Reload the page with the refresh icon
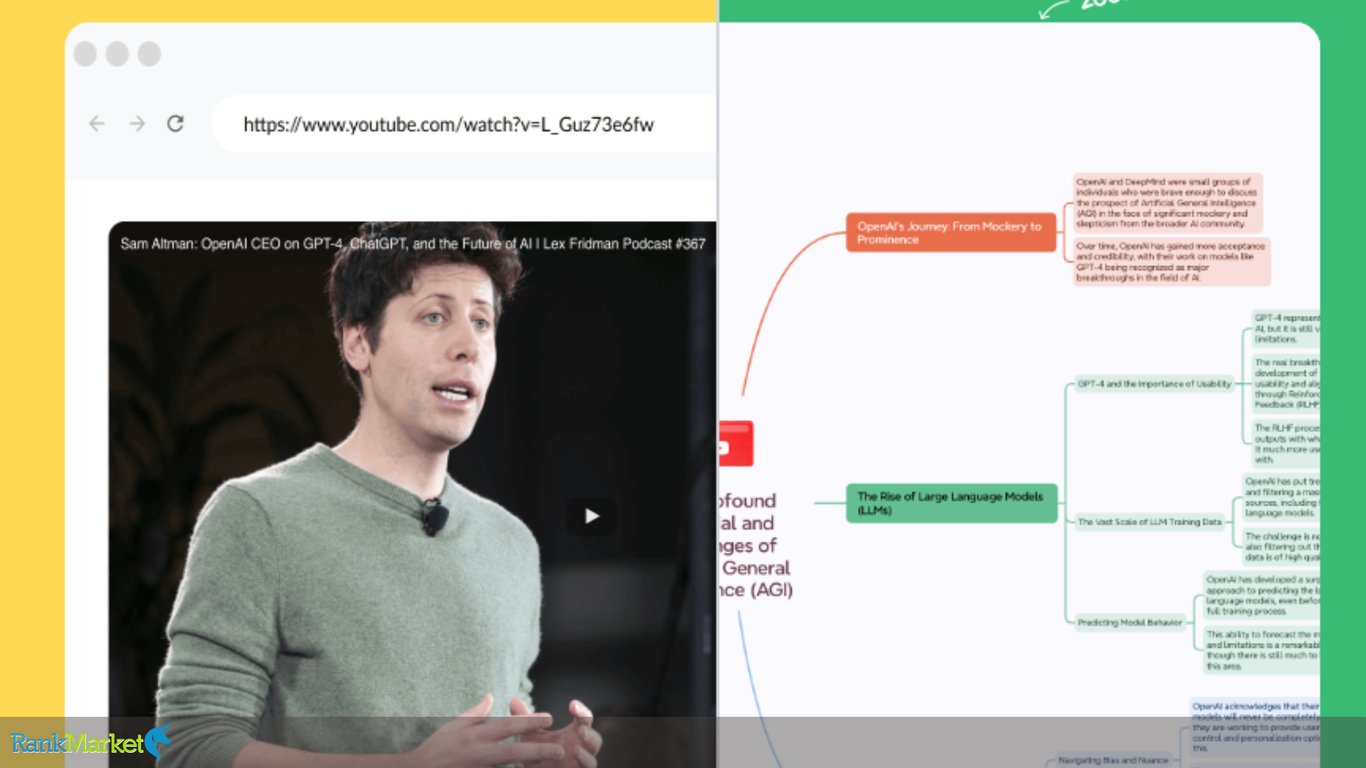Viewport: 1366px width, 768px height. 175,123
